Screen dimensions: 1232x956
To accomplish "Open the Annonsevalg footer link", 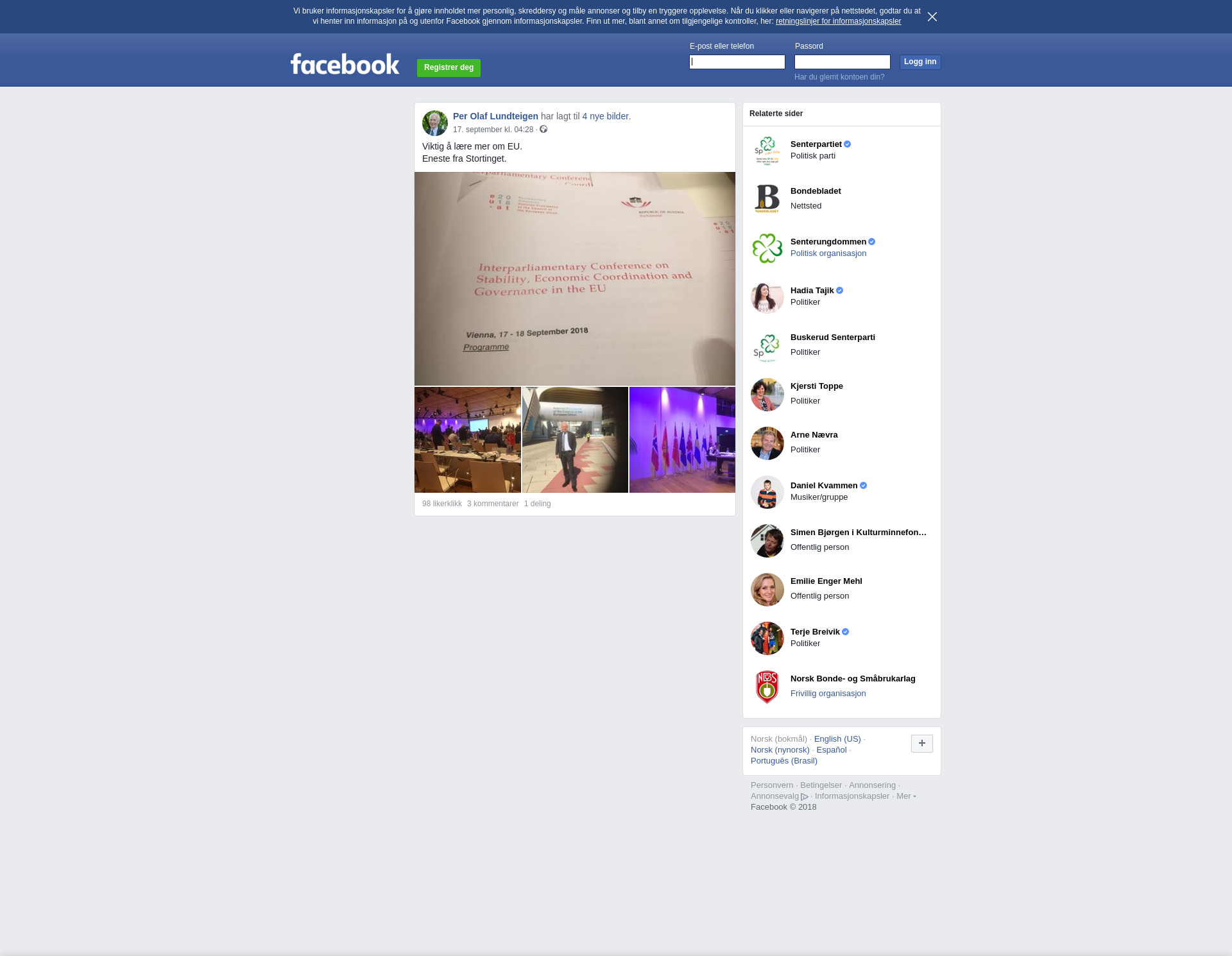I will [775, 796].
